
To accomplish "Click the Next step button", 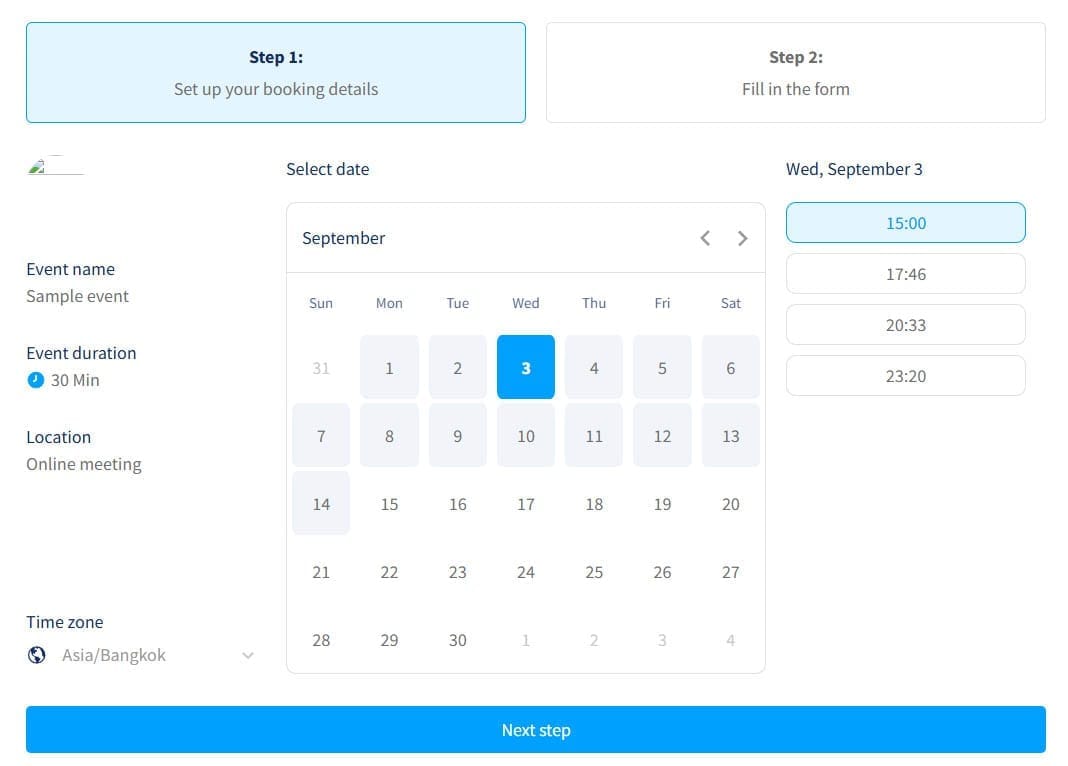I will [535, 730].
